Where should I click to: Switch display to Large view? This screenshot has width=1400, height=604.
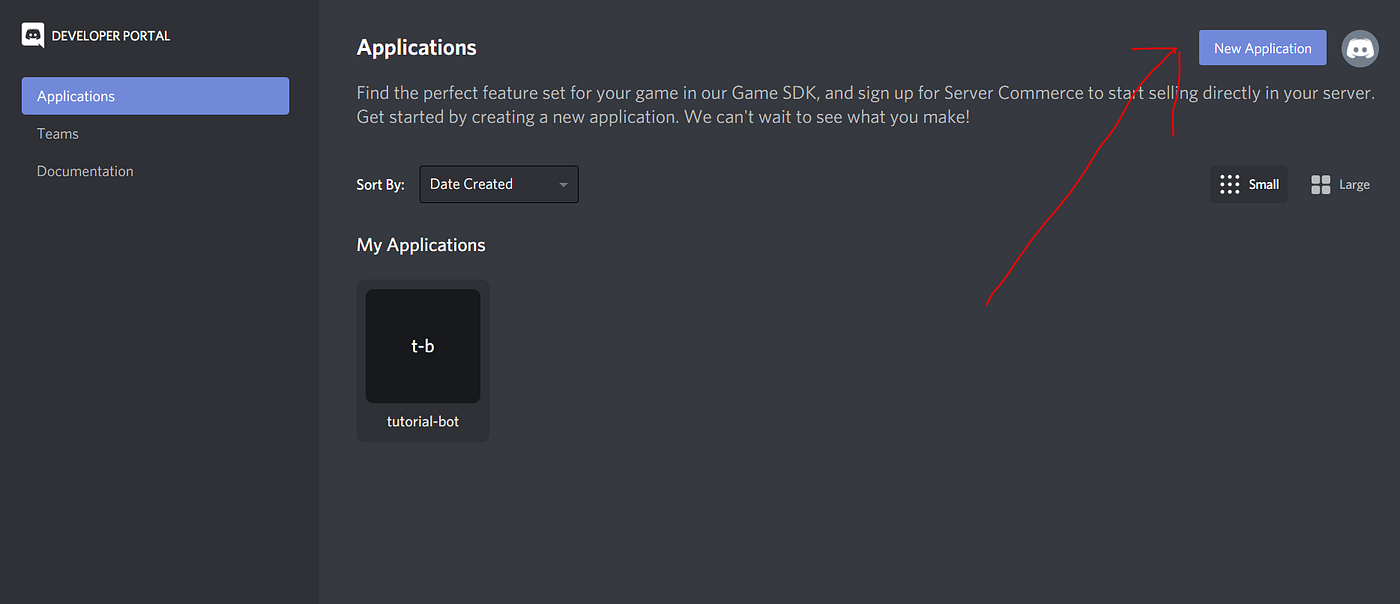point(1340,184)
